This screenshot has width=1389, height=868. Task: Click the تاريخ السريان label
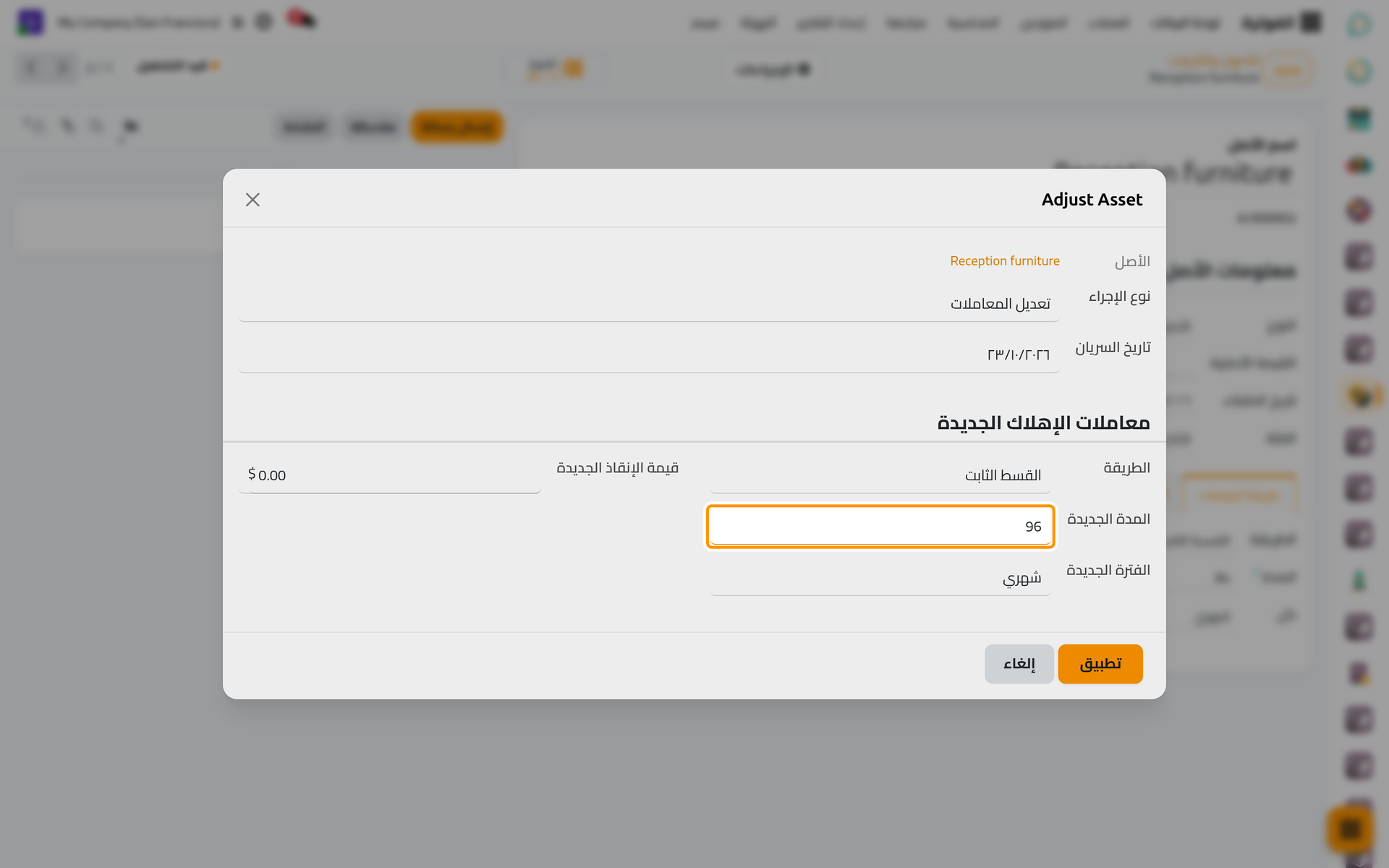(x=1113, y=348)
